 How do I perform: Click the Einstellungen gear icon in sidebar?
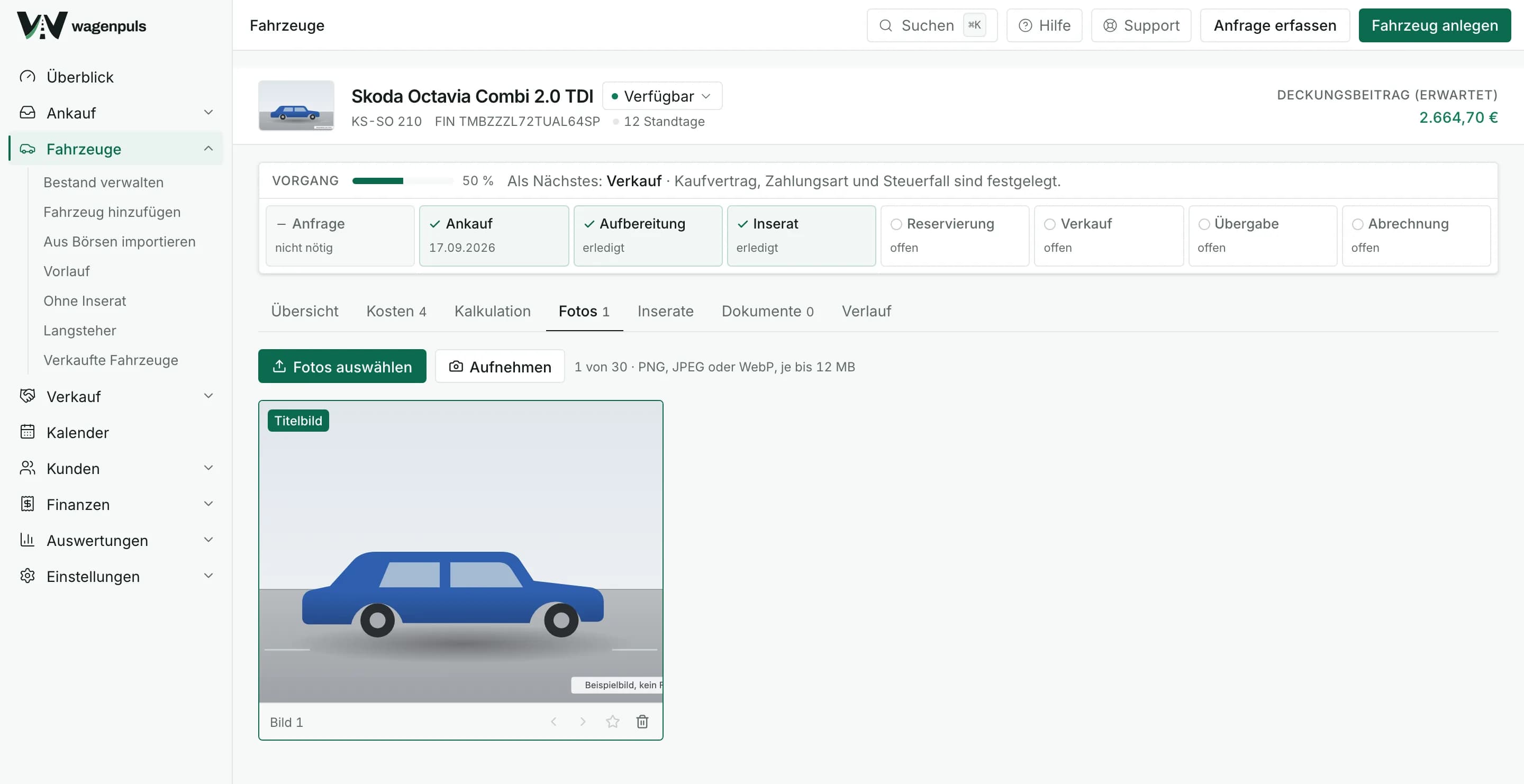click(x=27, y=576)
